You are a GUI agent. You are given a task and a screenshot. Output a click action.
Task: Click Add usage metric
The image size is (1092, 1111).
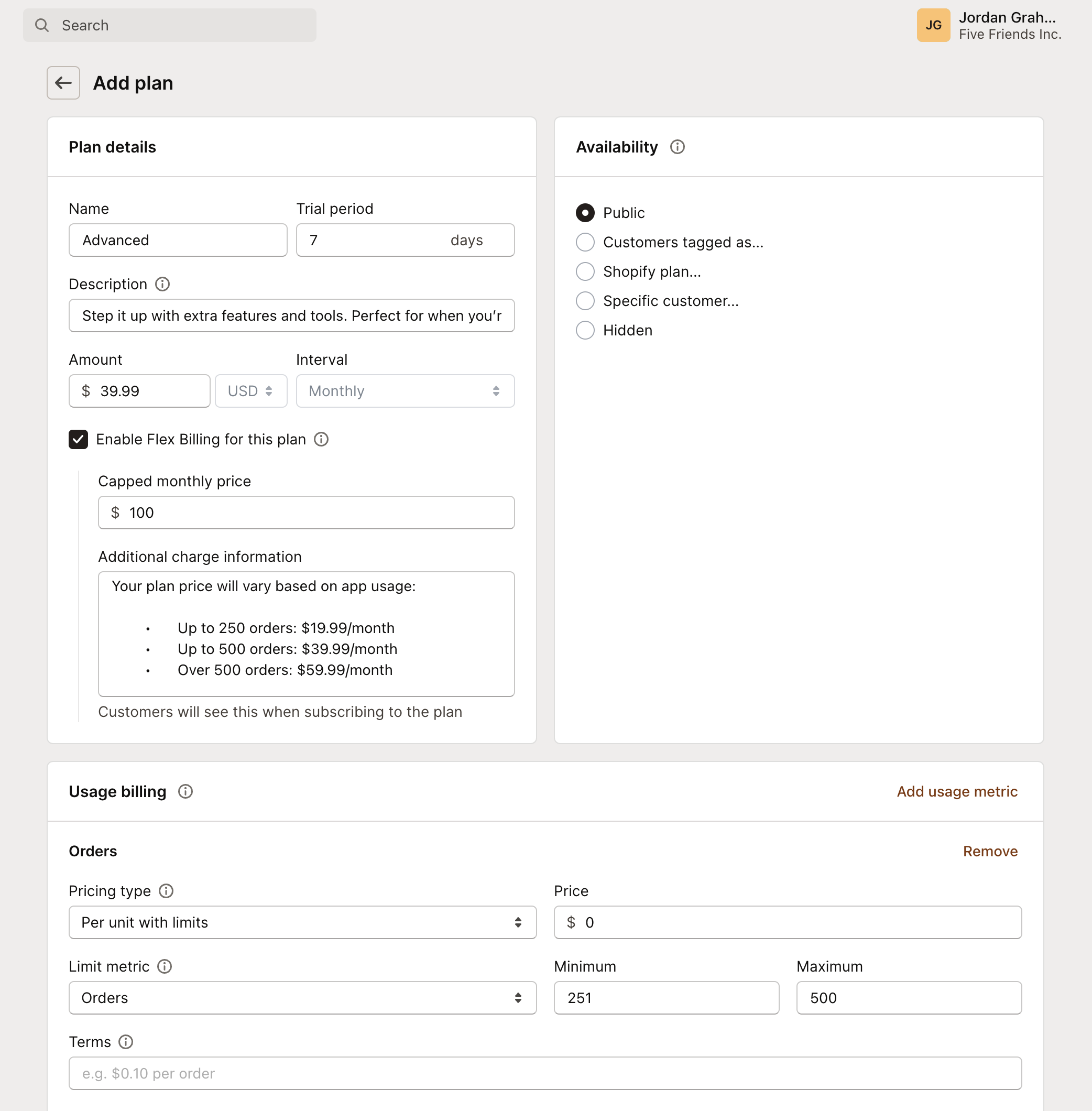(x=956, y=791)
